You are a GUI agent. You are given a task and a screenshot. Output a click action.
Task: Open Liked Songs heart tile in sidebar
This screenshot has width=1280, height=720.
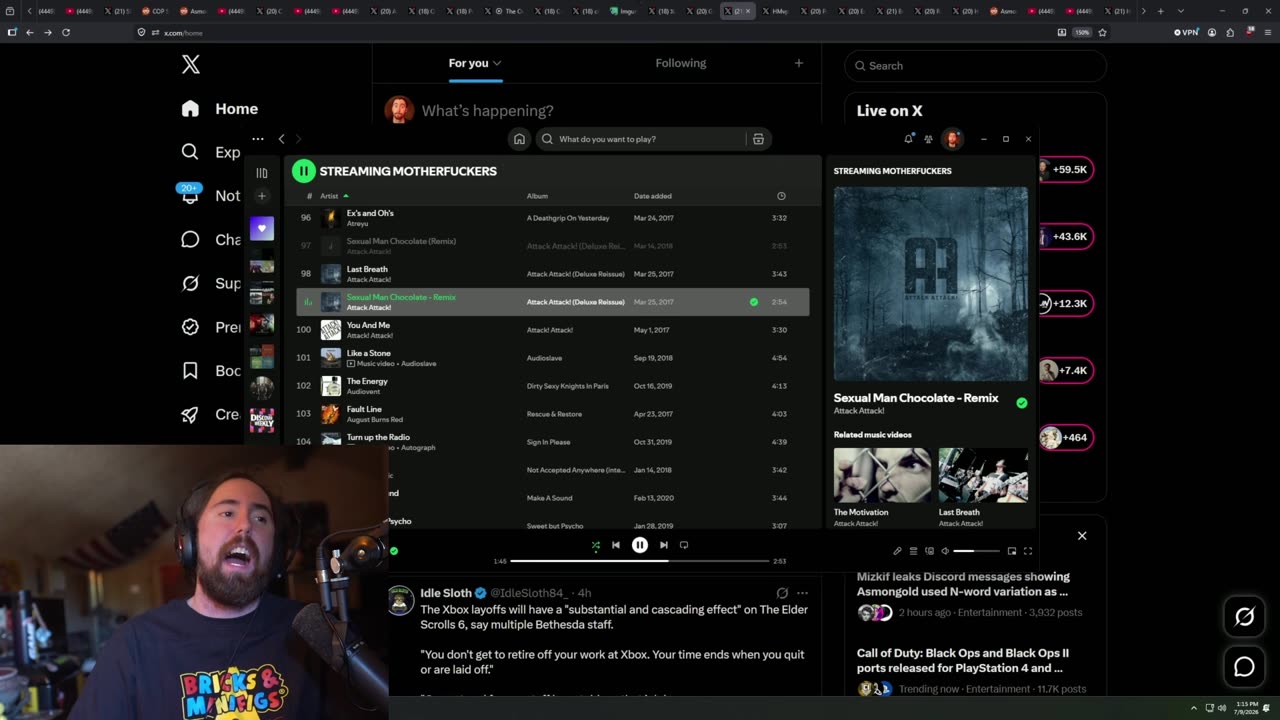[262, 228]
